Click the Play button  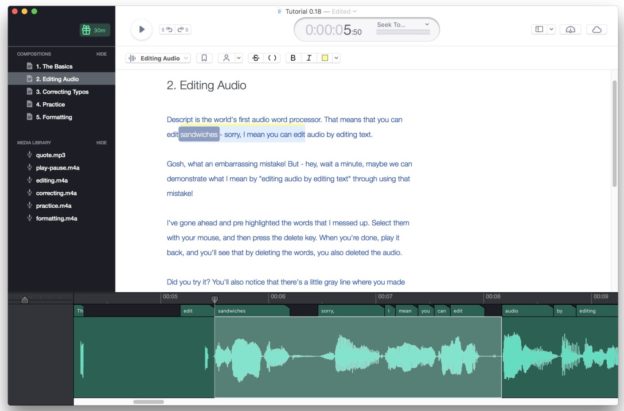pyautogui.click(x=141, y=29)
